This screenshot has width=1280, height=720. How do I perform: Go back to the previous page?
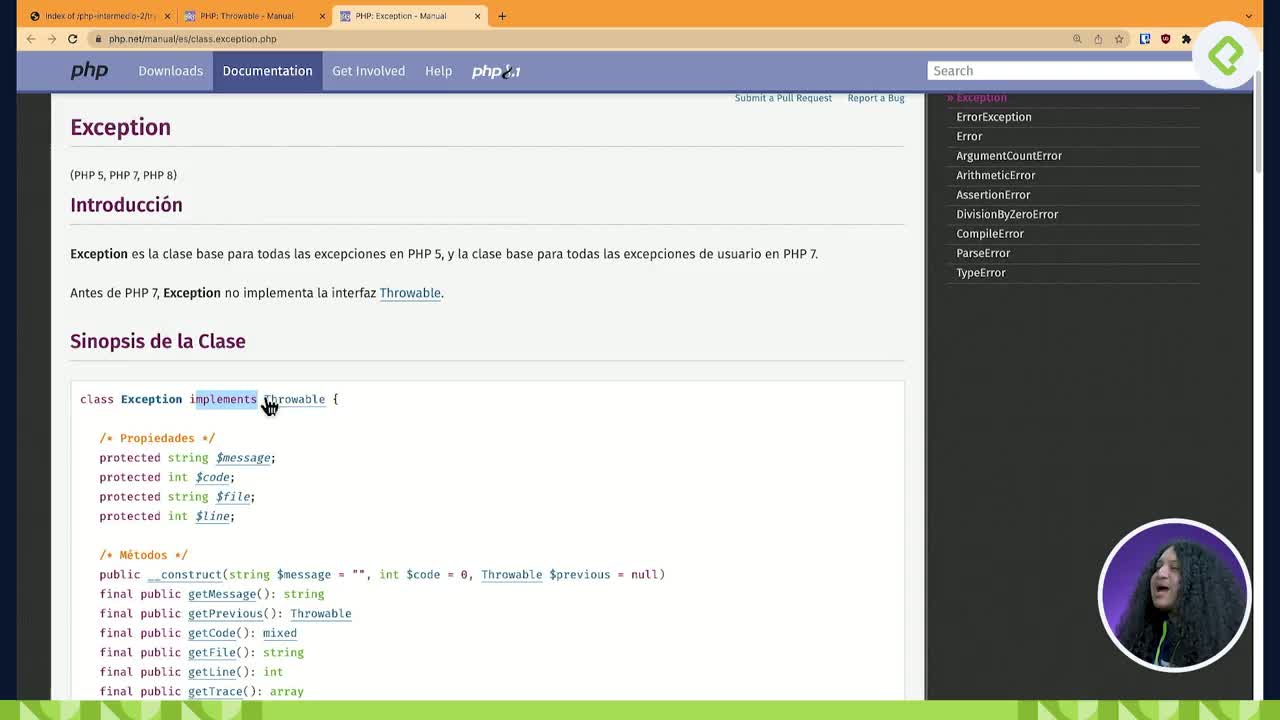(31, 39)
